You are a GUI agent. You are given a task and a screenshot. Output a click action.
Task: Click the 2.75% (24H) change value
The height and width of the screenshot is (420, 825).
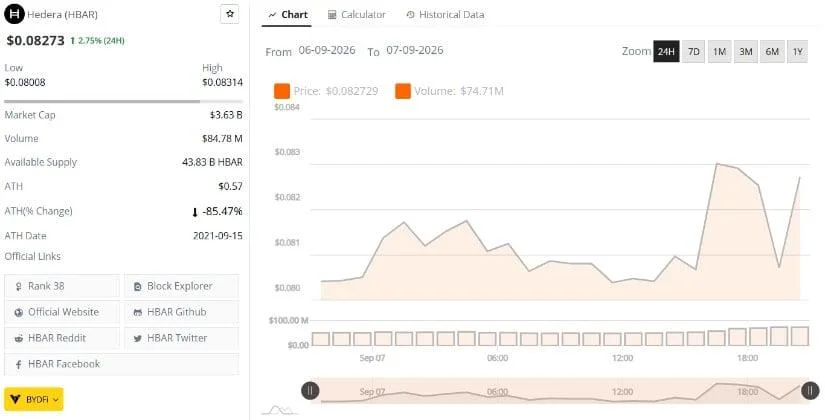point(98,41)
